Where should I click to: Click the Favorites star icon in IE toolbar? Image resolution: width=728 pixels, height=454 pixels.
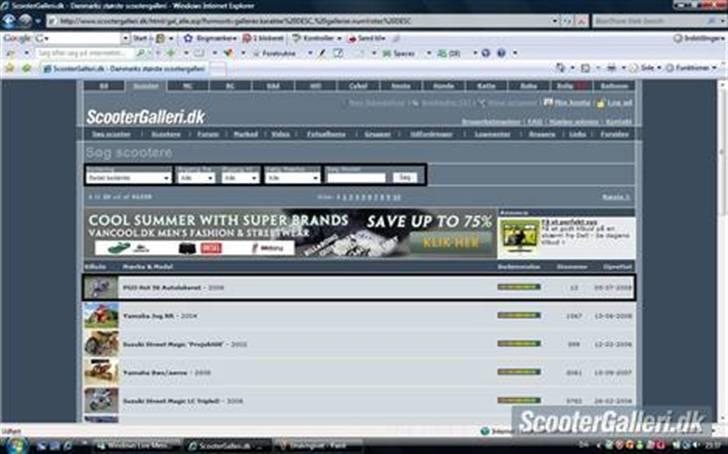click(10, 68)
